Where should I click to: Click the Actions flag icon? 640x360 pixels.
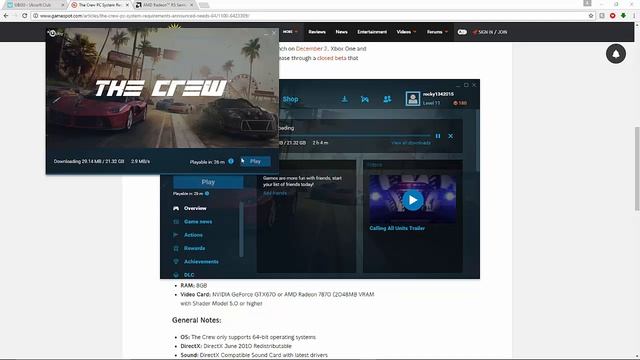pos(176,235)
